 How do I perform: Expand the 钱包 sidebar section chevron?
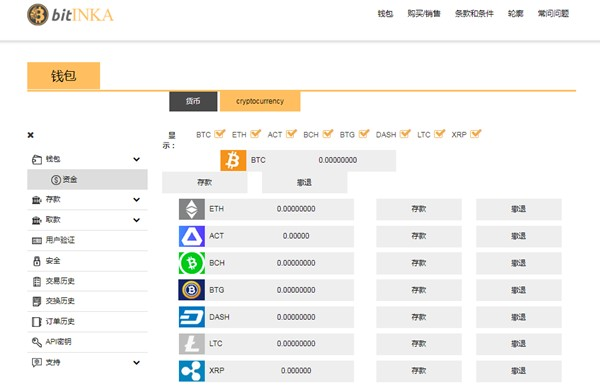click(x=137, y=159)
